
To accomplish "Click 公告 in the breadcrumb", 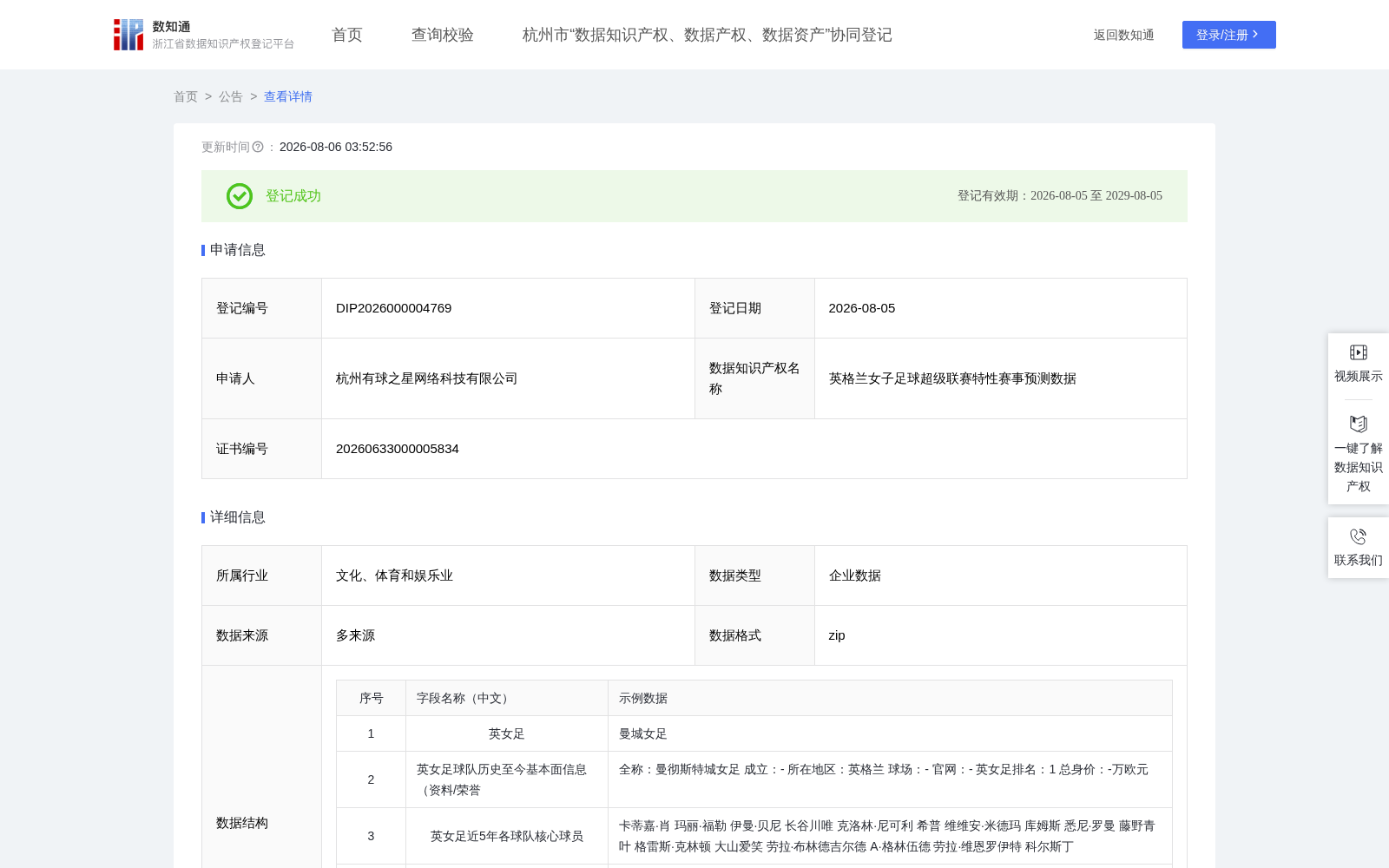I will click(x=231, y=96).
